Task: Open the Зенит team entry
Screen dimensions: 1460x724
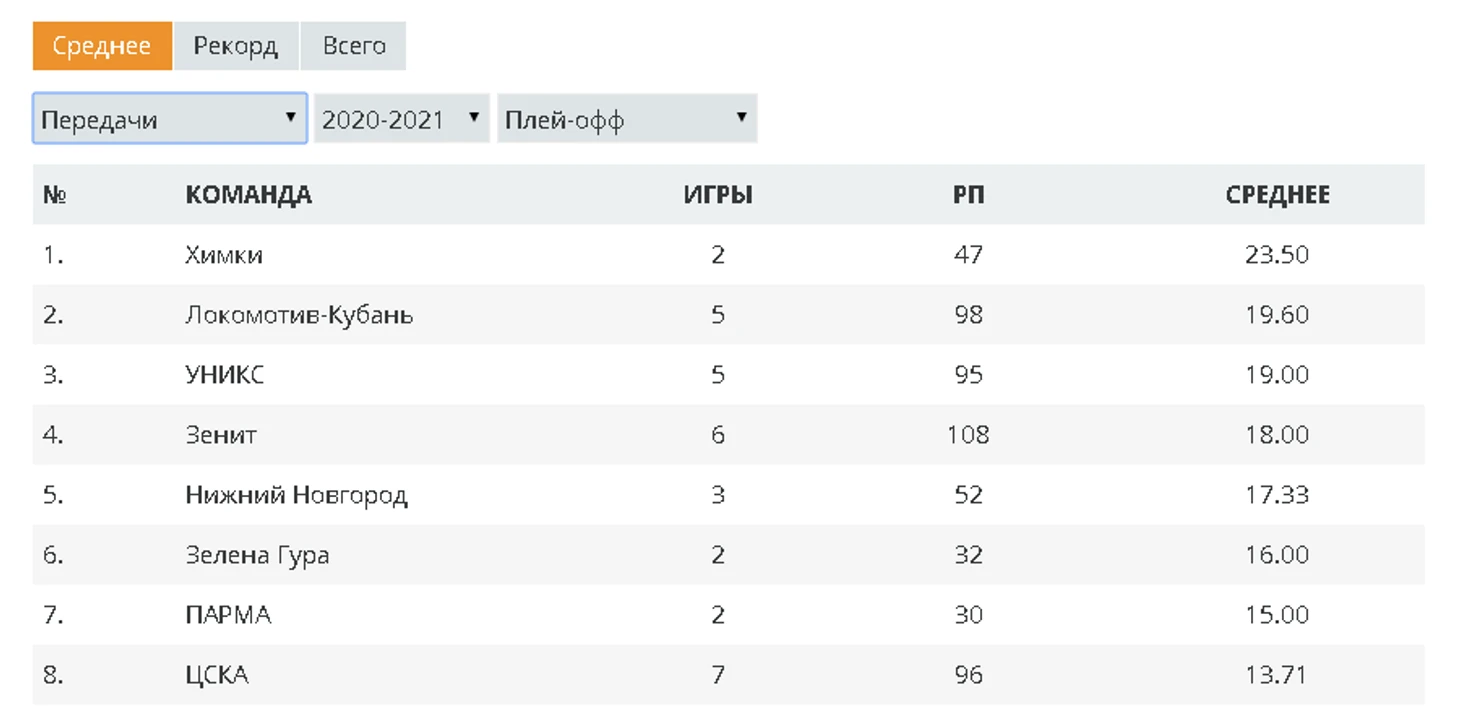Action: pos(221,435)
